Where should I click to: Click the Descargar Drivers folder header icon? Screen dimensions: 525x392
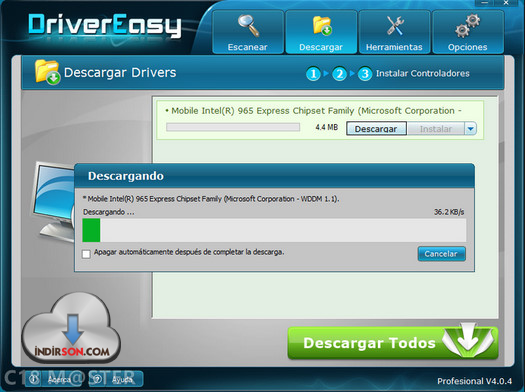pyautogui.click(x=47, y=72)
